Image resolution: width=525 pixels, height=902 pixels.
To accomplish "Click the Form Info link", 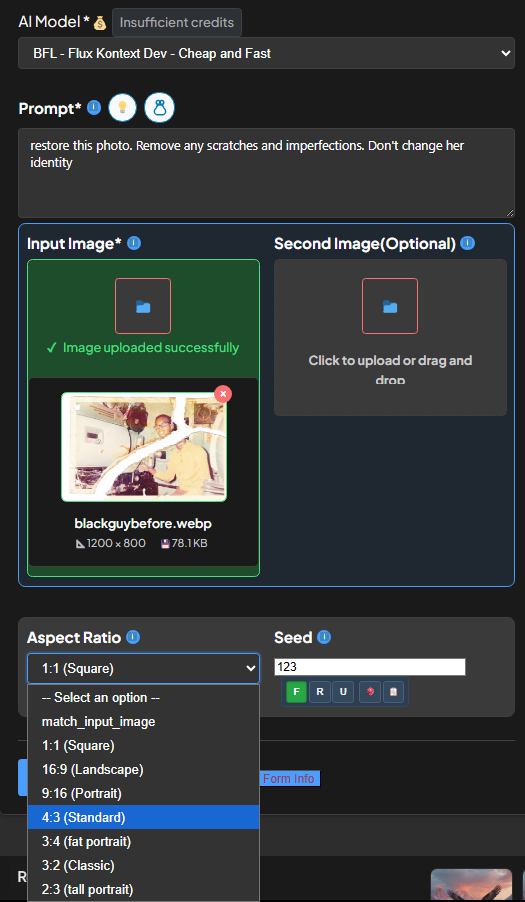I will click(x=289, y=778).
